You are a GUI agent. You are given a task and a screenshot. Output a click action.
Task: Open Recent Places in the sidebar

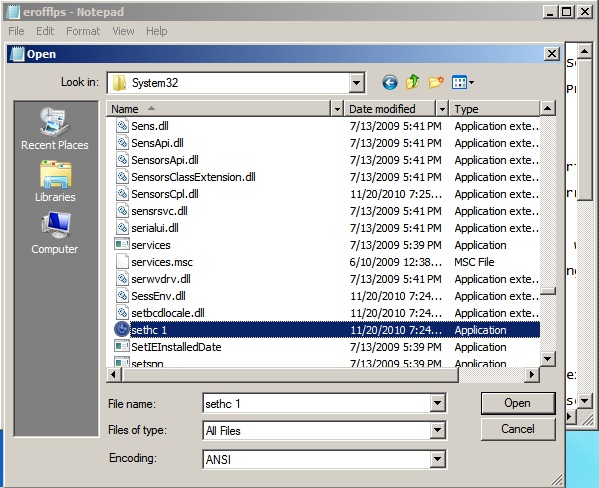(x=55, y=129)
